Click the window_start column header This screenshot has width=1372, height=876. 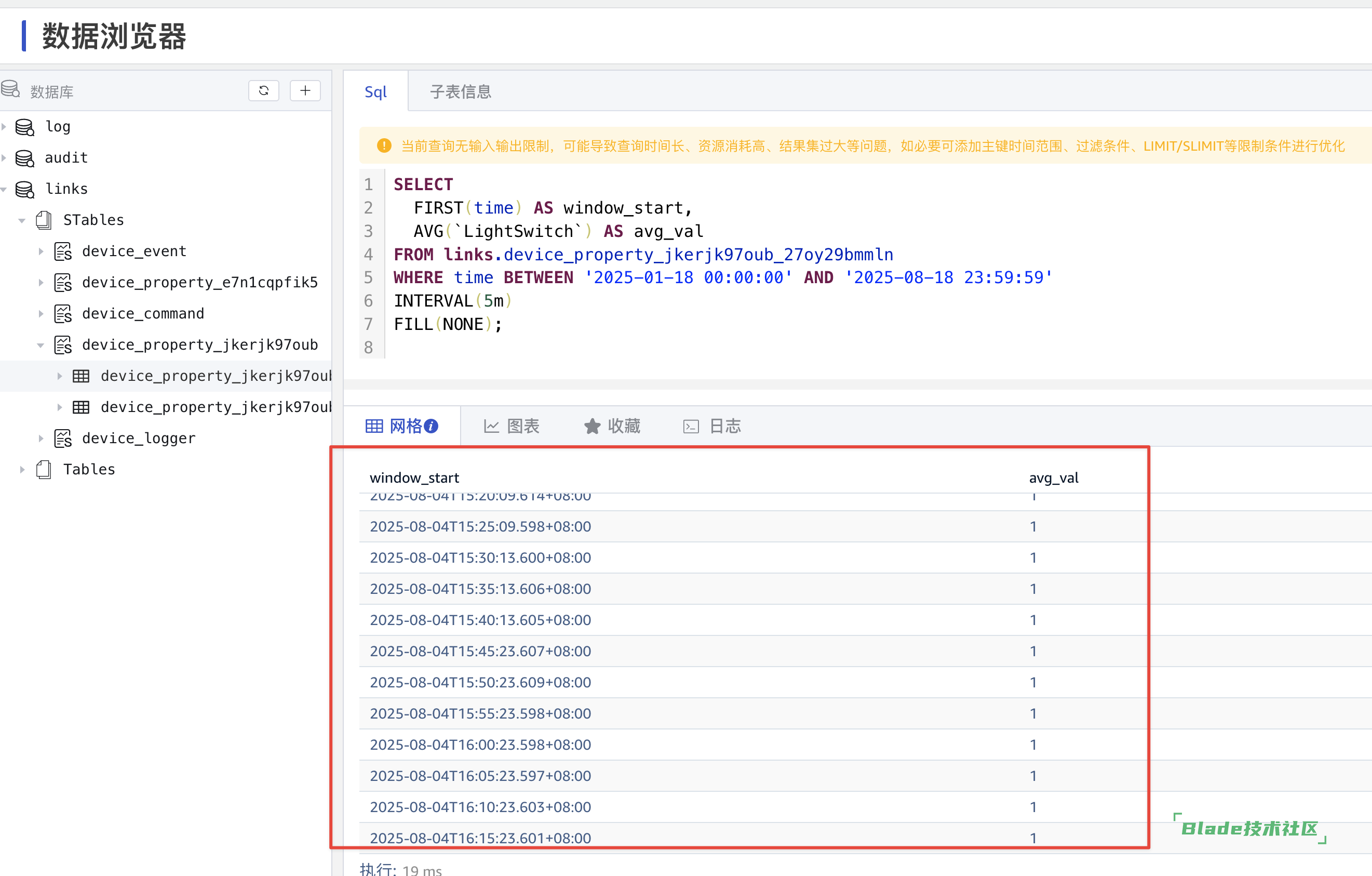[x=414, y=477]
